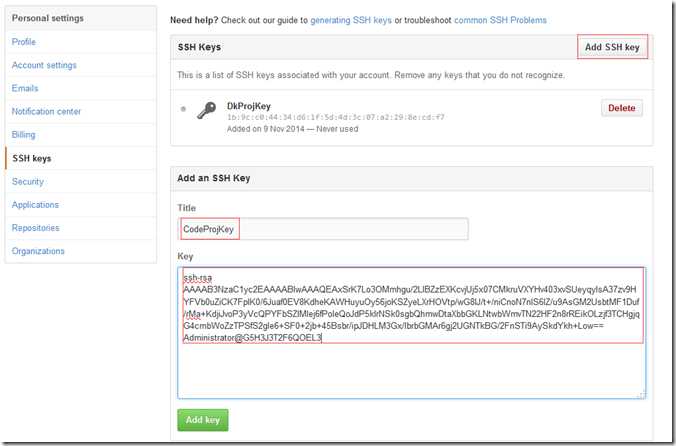676x446 pixels.
Task: Select the SSH keys sidebar item
Action: coord(32,159)
